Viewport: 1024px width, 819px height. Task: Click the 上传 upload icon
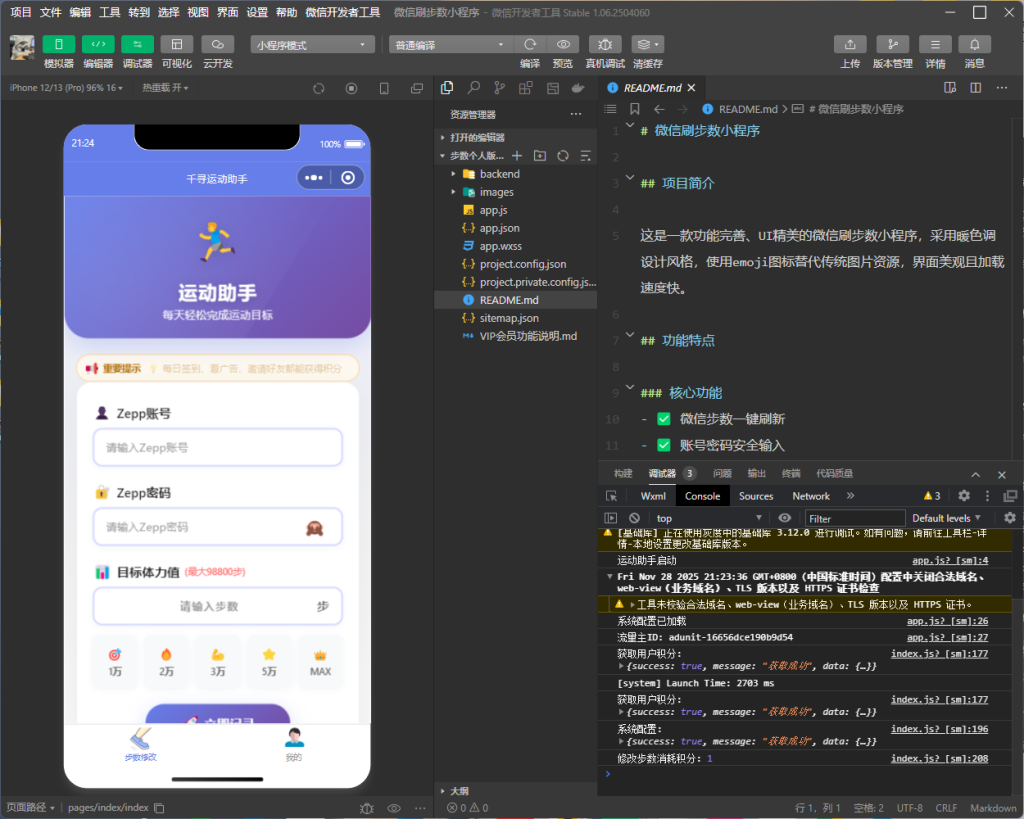pos(849,45)
